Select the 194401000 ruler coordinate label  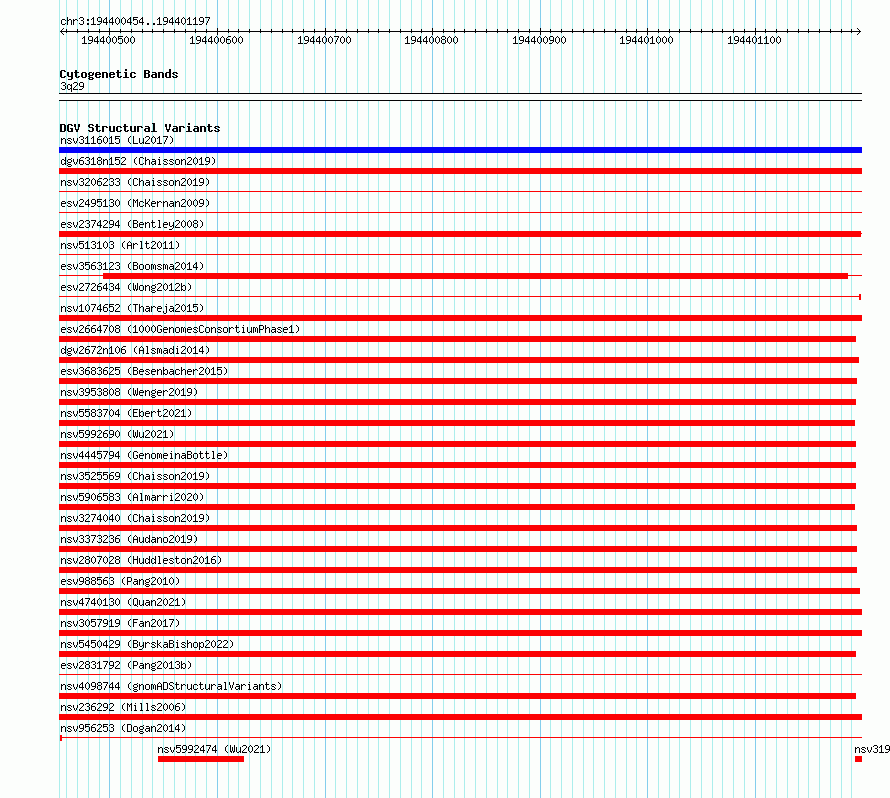(646, 40)
